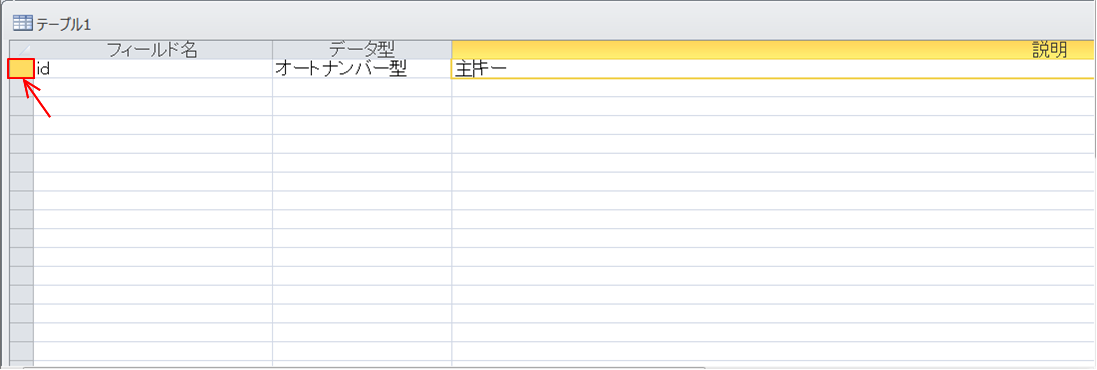This screenshot has width=1097, height=370.
Task: Open the オートナンバー型 data type cell
Action: tap(362, 69)
